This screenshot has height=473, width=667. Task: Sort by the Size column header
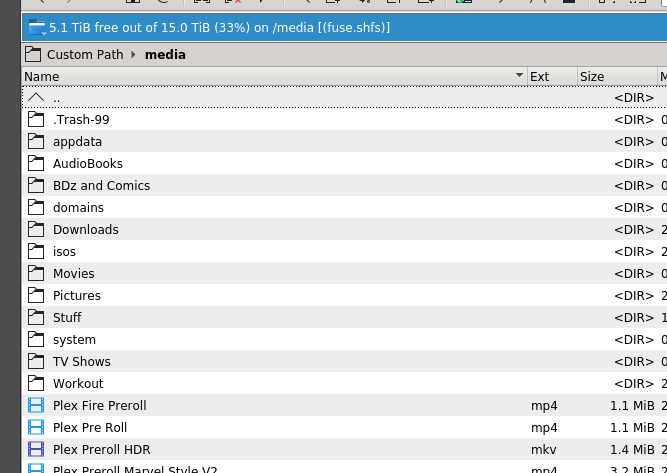click(x=617, y=77)
